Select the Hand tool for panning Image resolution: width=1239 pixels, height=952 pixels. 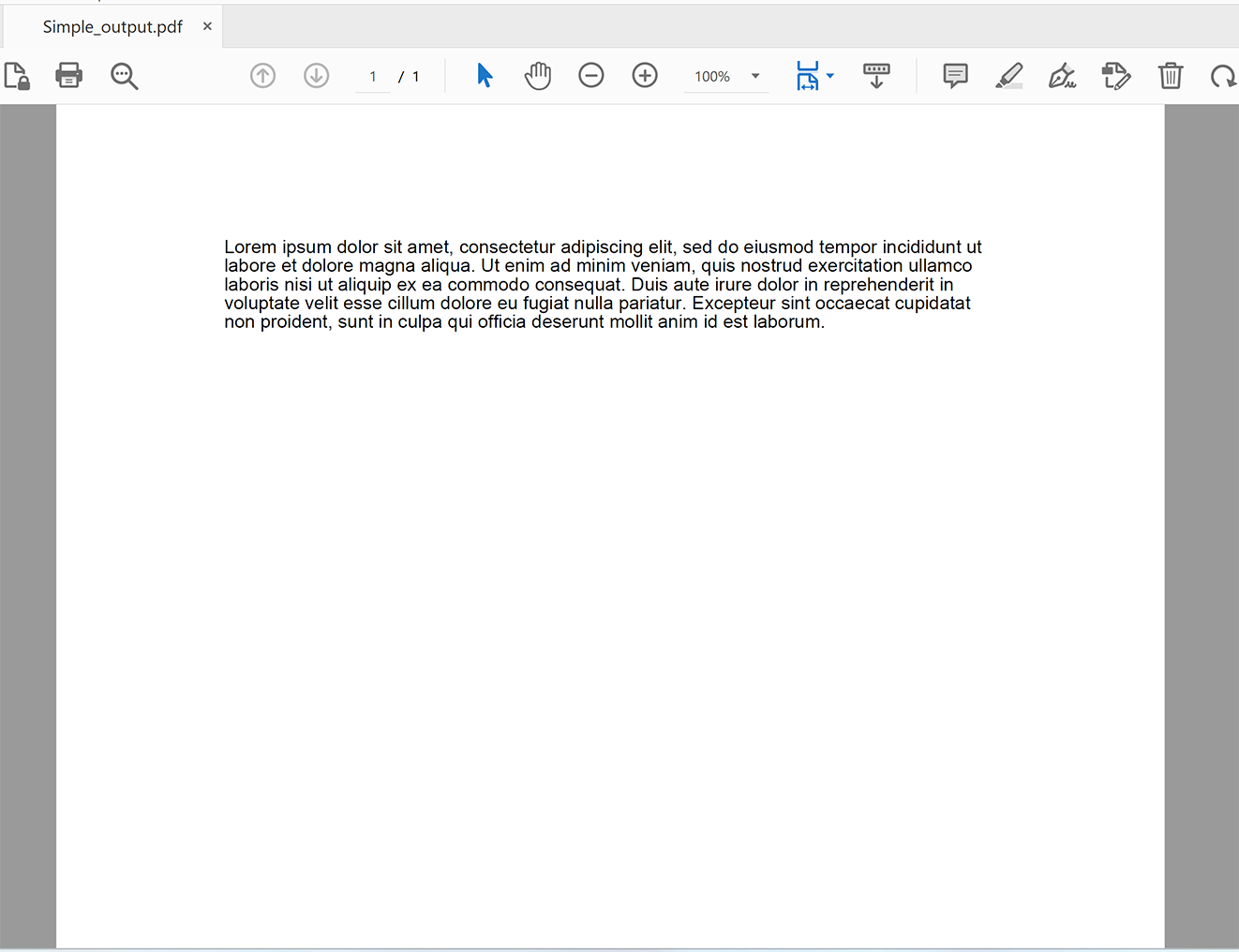[538, 76]
